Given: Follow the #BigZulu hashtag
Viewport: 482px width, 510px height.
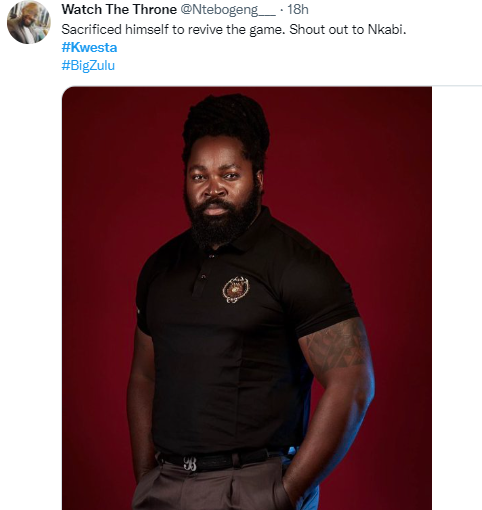Looking at the screenshot, I should tap(88, 65).
